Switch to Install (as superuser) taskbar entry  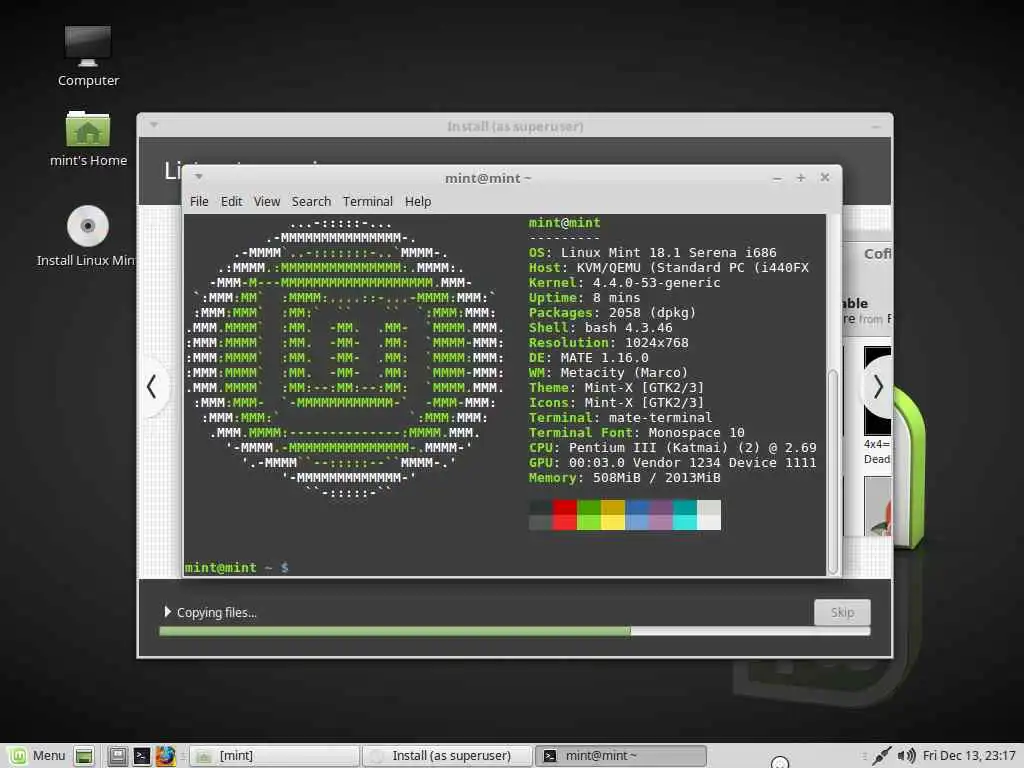tap(447, 756)
